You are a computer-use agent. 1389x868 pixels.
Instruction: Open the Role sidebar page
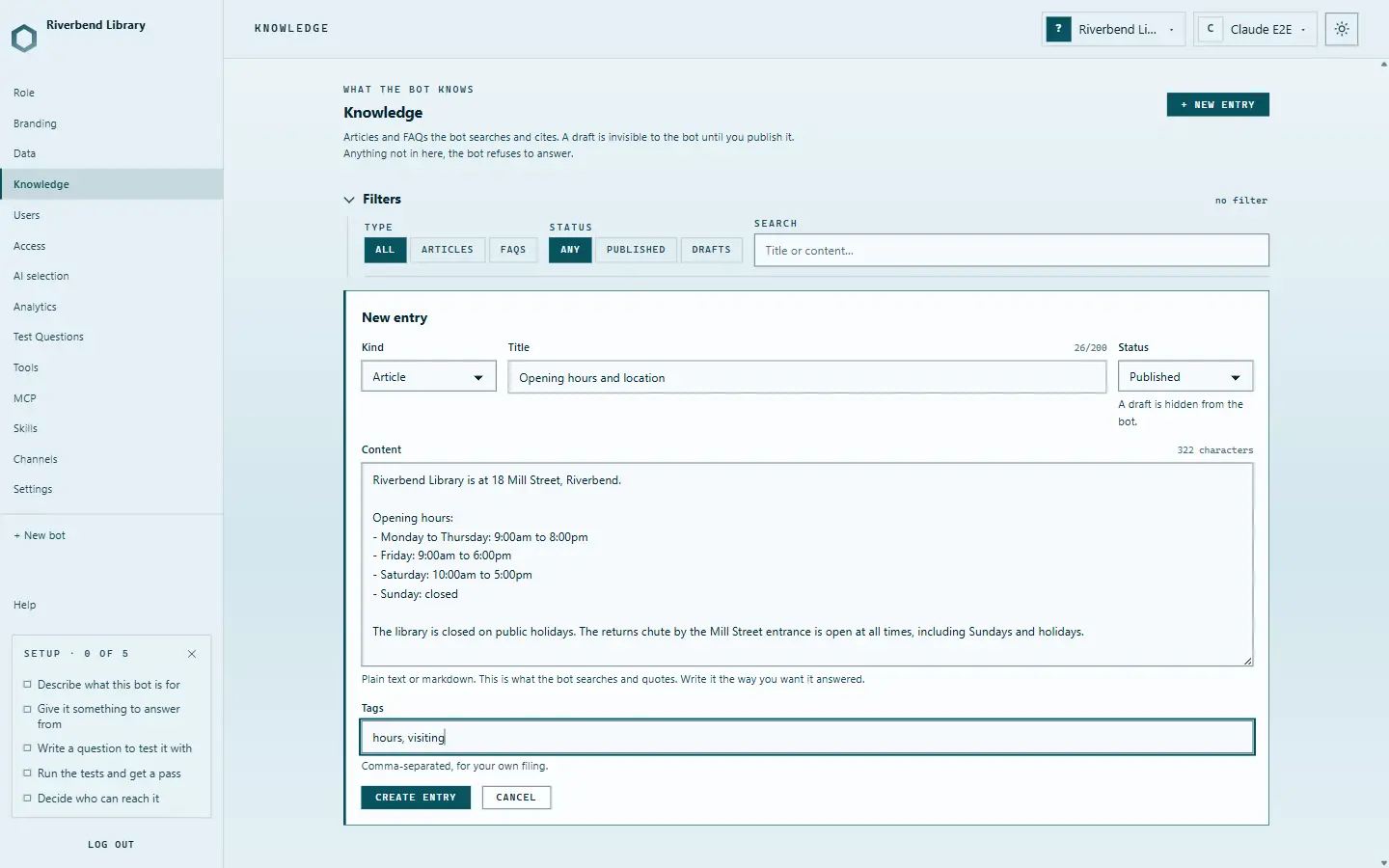tap(112, 93)
